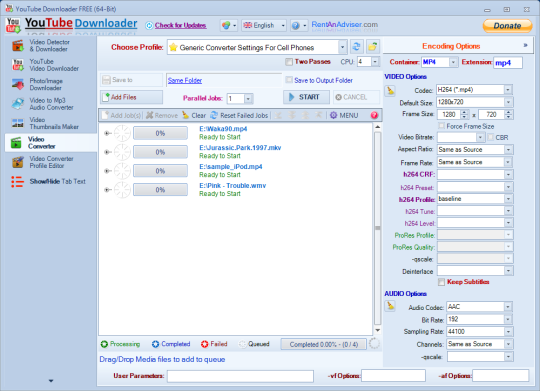
Task: Click the User Parameters input field
Action: coord(240,376)
